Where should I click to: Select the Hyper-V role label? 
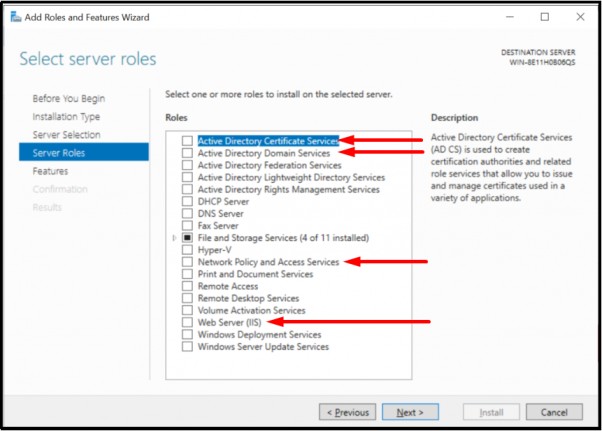click(x=215, y=250)
